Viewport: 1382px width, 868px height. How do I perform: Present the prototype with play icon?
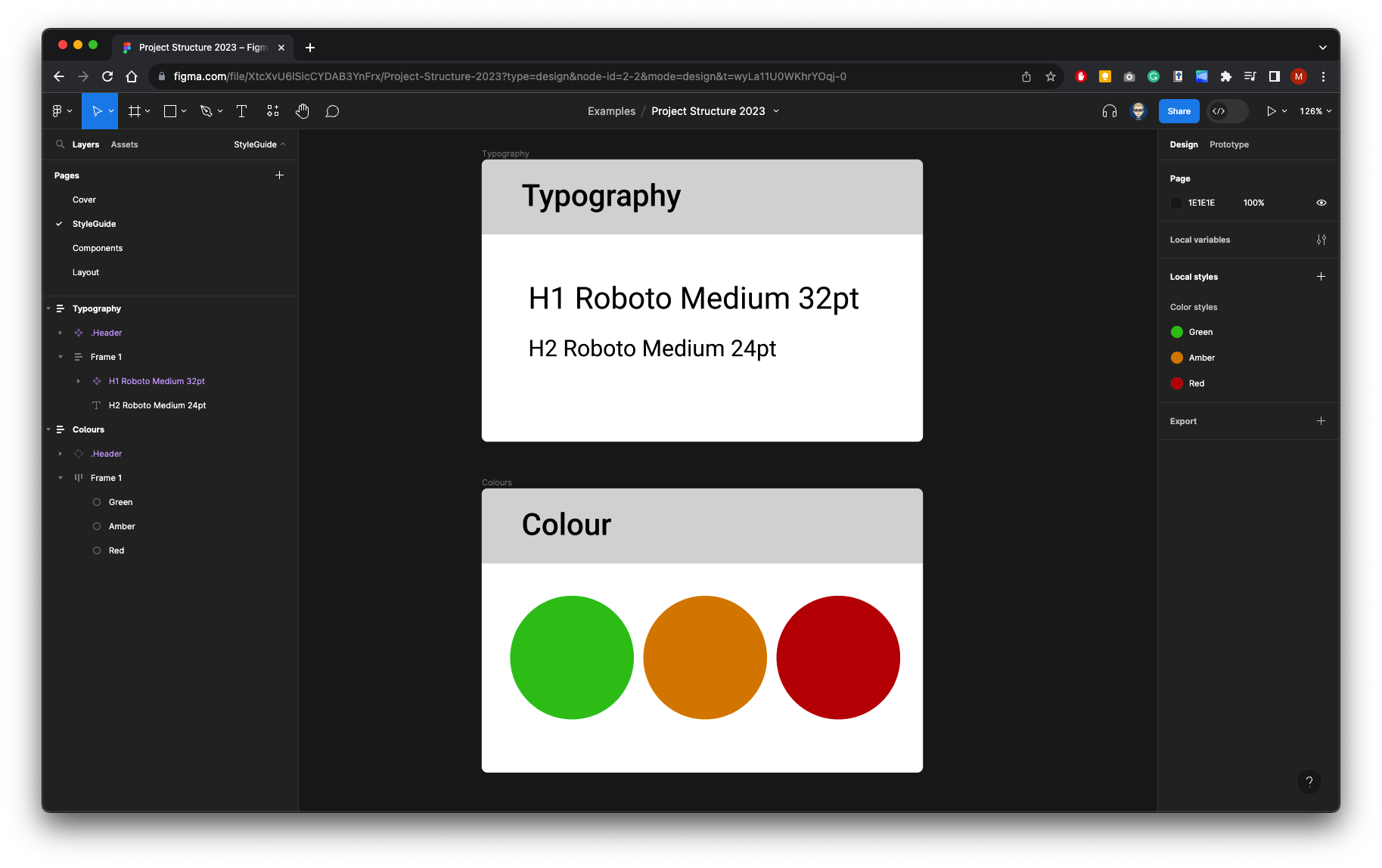1271,111
